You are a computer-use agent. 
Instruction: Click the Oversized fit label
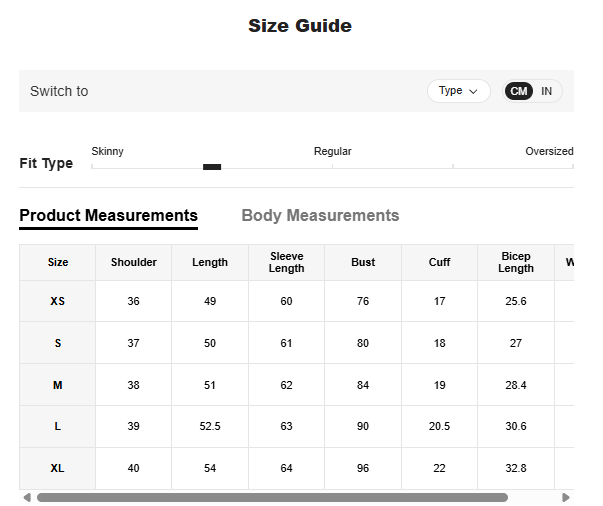pos(549,151)
